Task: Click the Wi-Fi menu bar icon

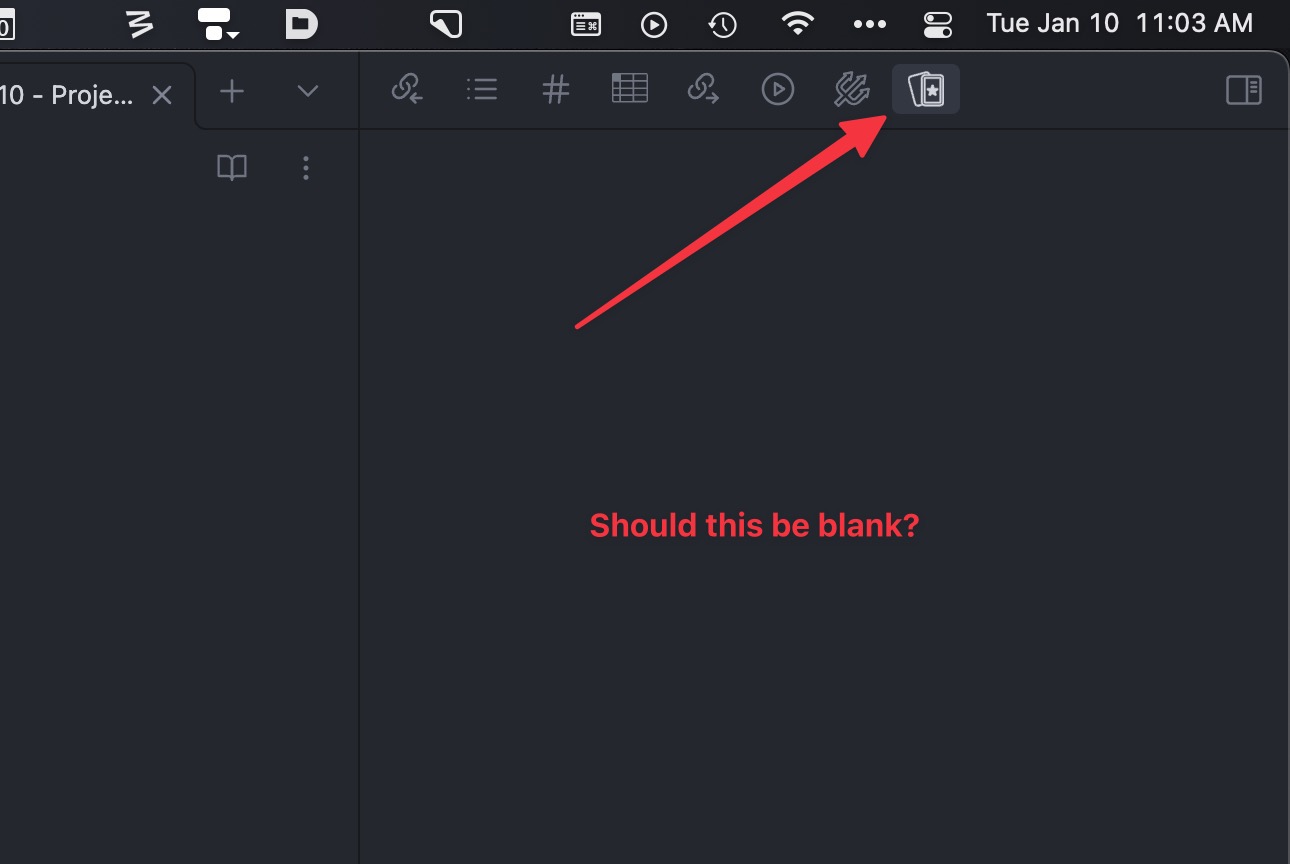Action: 797,24
